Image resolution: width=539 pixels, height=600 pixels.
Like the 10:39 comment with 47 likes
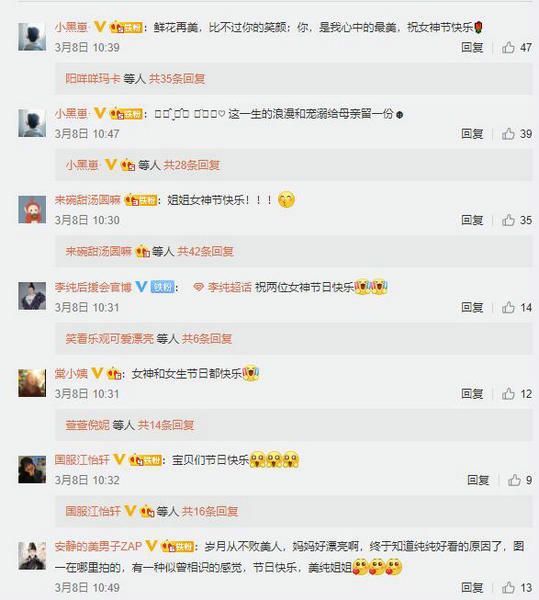(x=508, y=47)
